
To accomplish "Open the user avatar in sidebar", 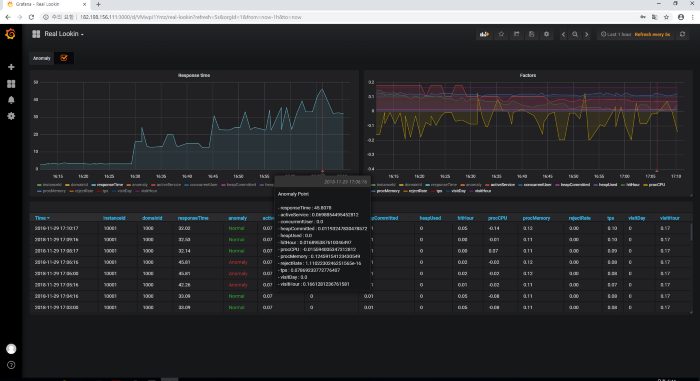I will pyautogui.click(x=11, y=349).
